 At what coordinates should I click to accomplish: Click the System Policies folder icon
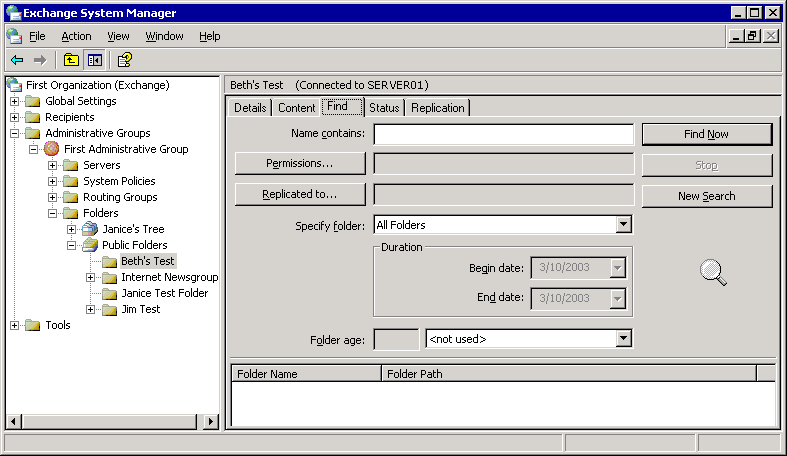click(71, 182)
